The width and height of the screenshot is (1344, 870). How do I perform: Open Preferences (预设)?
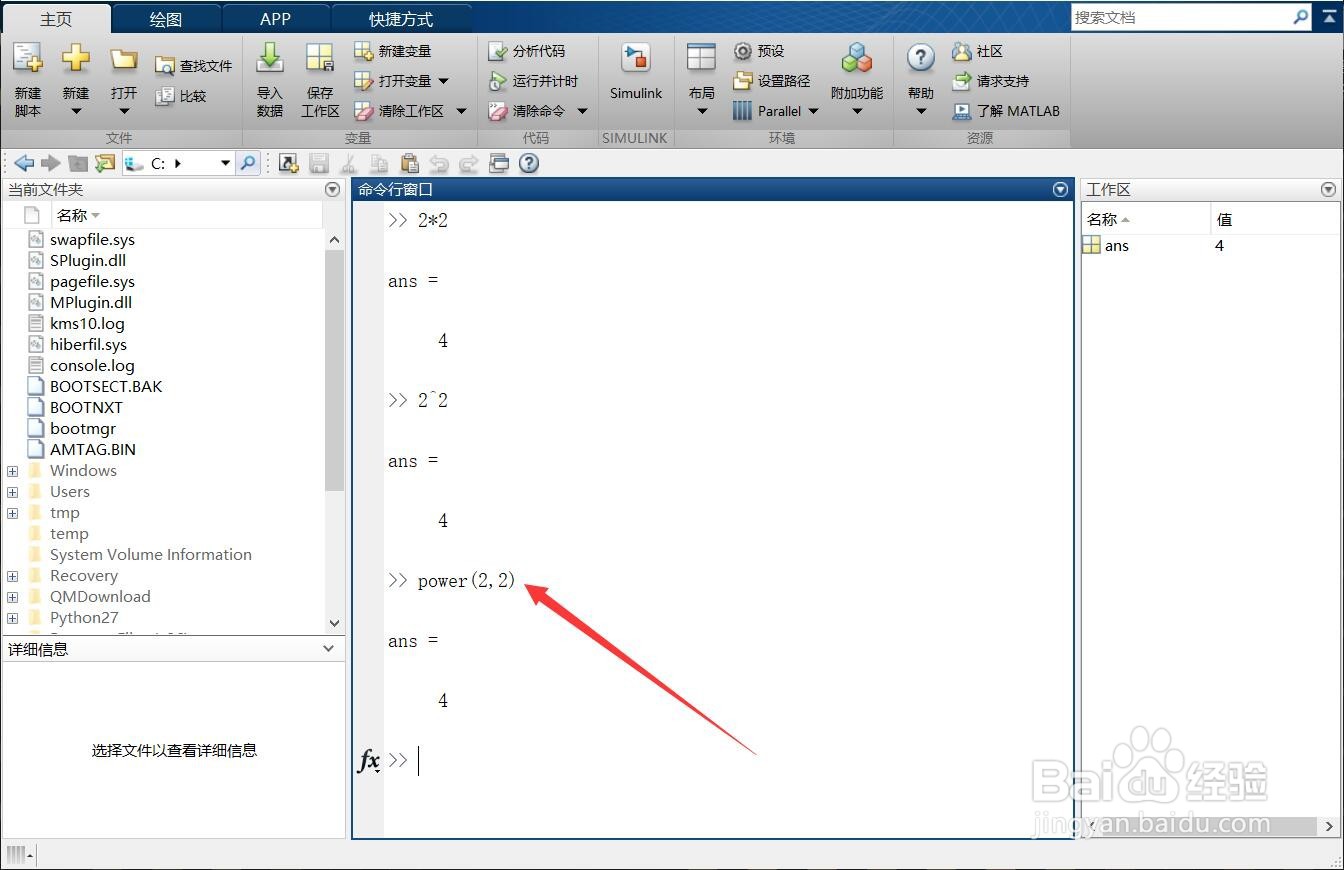coord(759,51)
